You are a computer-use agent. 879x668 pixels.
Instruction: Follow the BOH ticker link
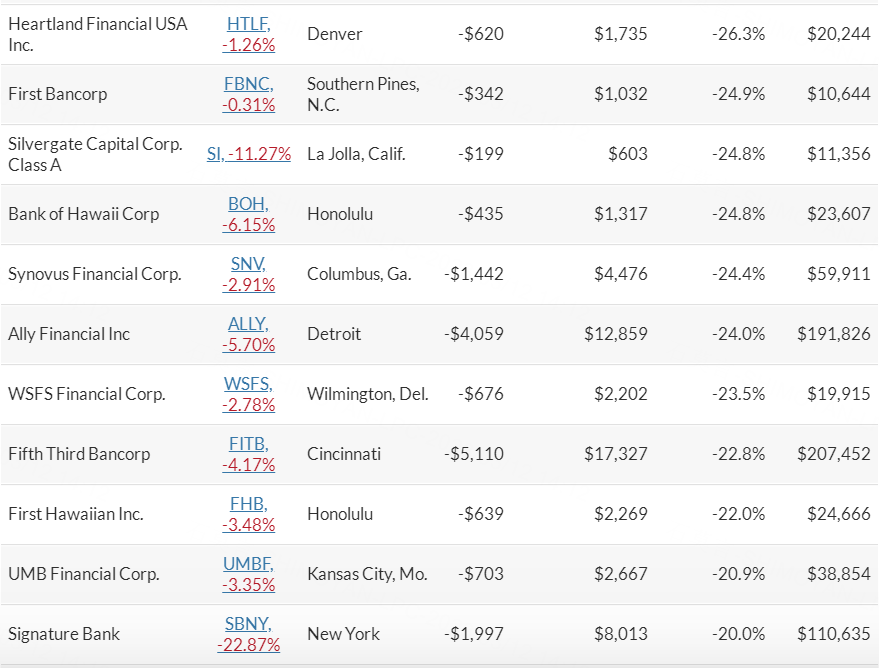coord(247,204)
